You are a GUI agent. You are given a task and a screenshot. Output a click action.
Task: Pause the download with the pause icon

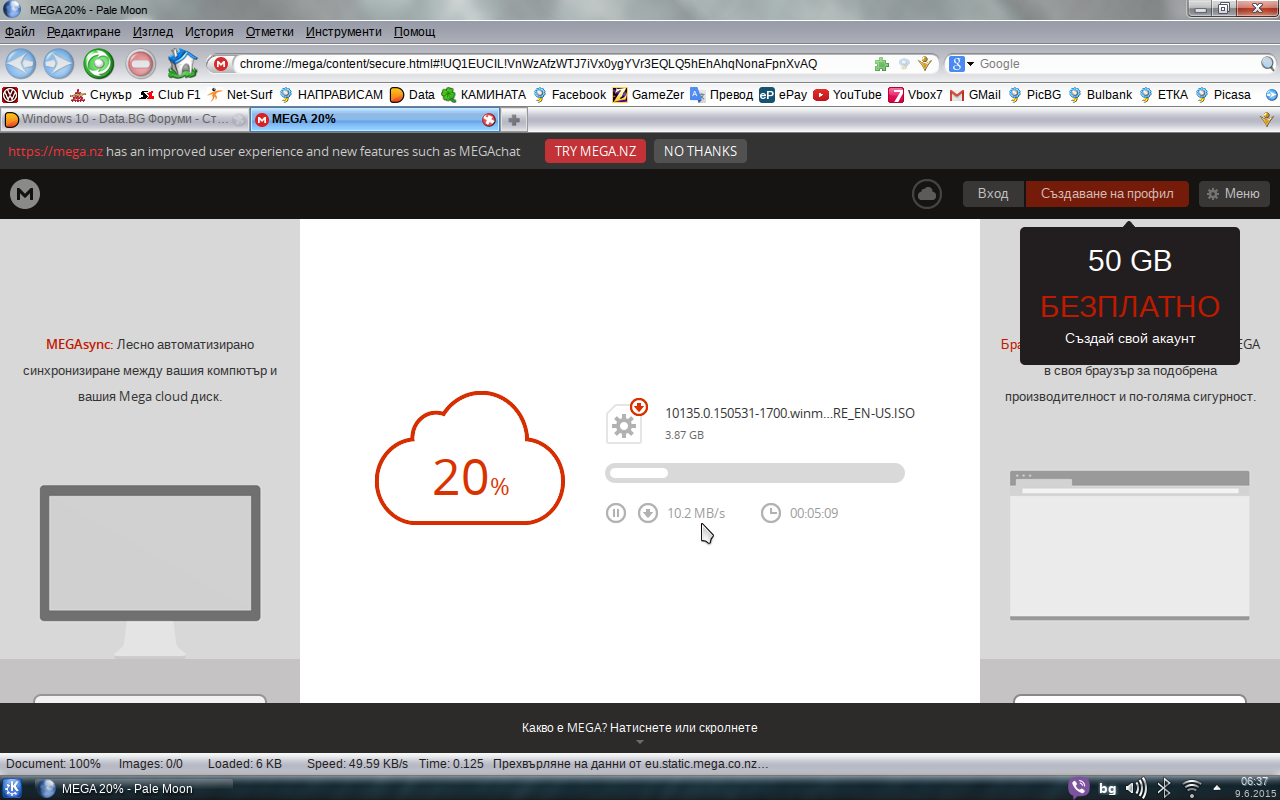[x=616, y=513]
